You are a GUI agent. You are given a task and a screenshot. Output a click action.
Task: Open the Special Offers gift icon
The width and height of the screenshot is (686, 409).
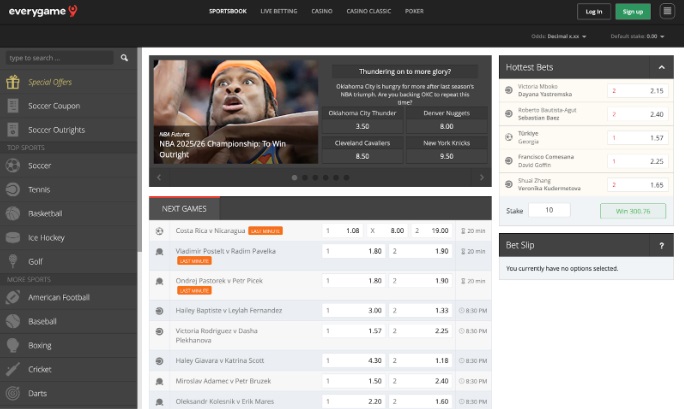click(x=13, y=82)
